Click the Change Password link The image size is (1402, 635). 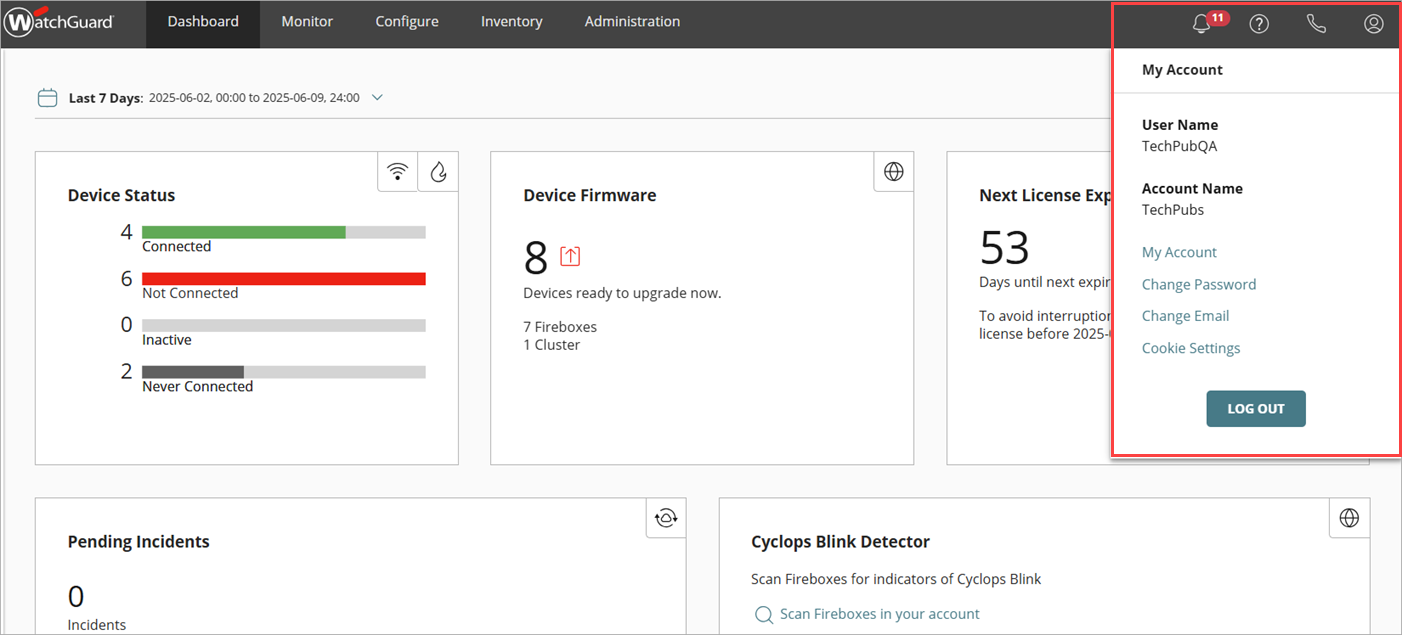point(1198,284)
